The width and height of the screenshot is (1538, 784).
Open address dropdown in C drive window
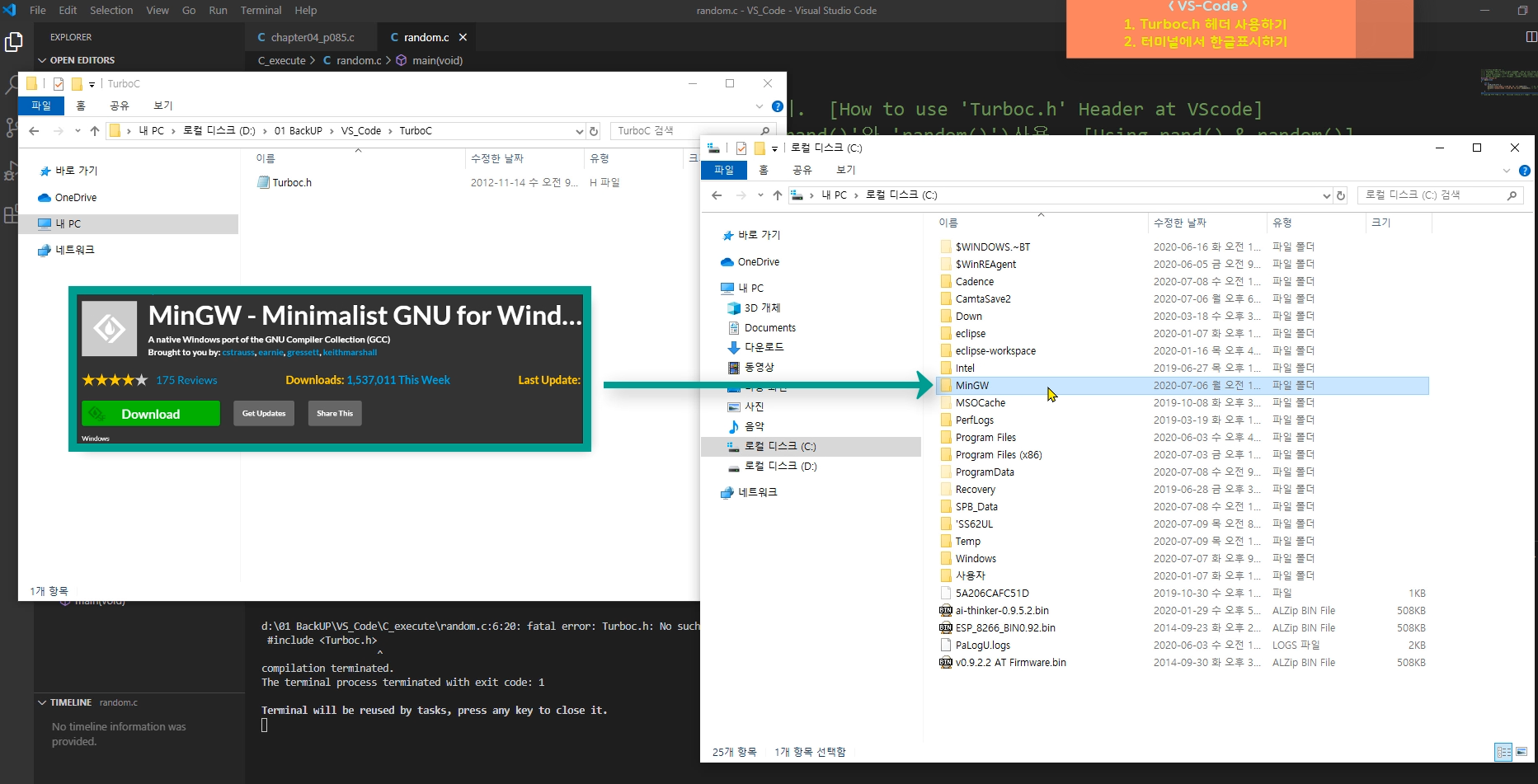[x=1326, y=195]
